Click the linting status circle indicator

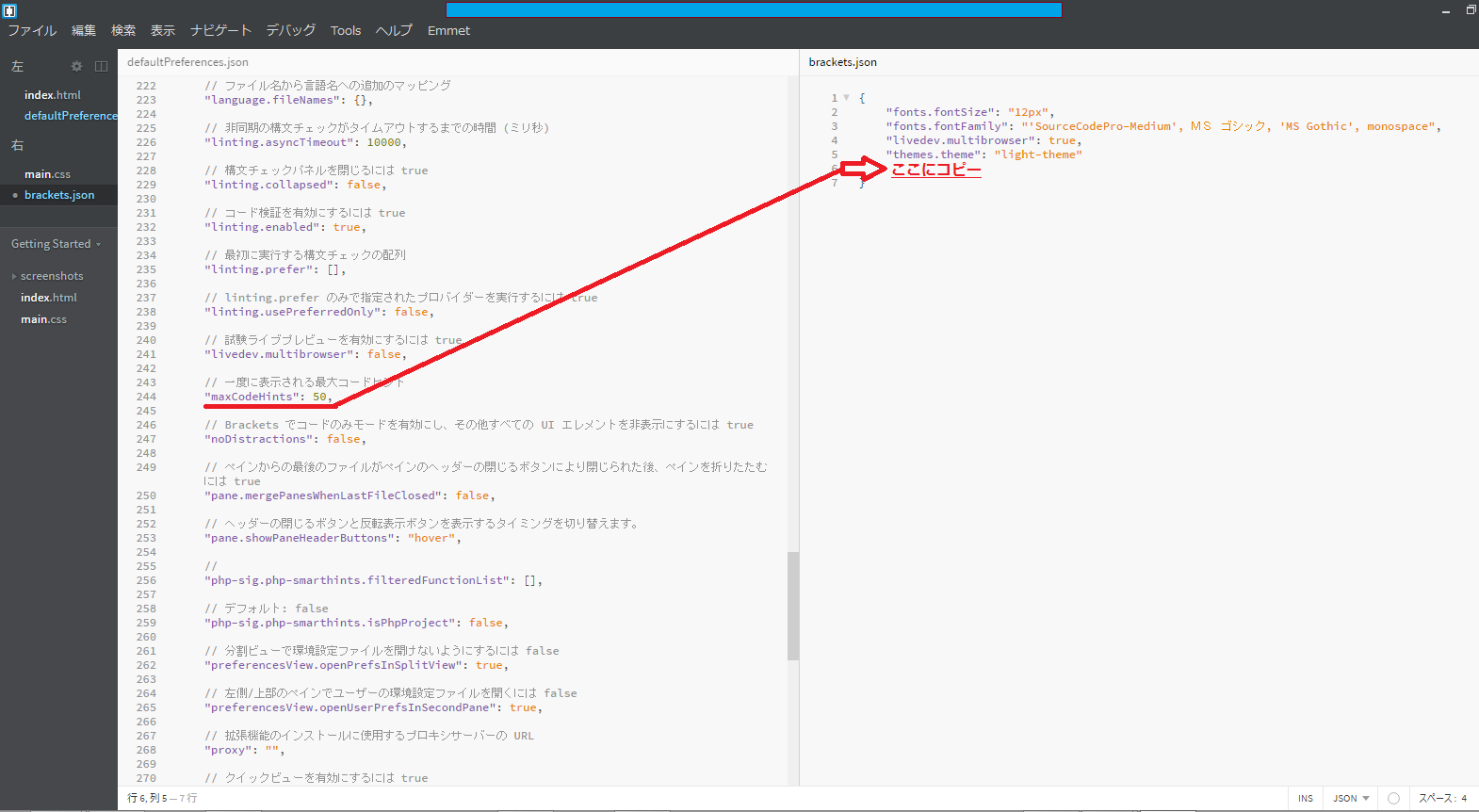click(x=1393, y=798)
